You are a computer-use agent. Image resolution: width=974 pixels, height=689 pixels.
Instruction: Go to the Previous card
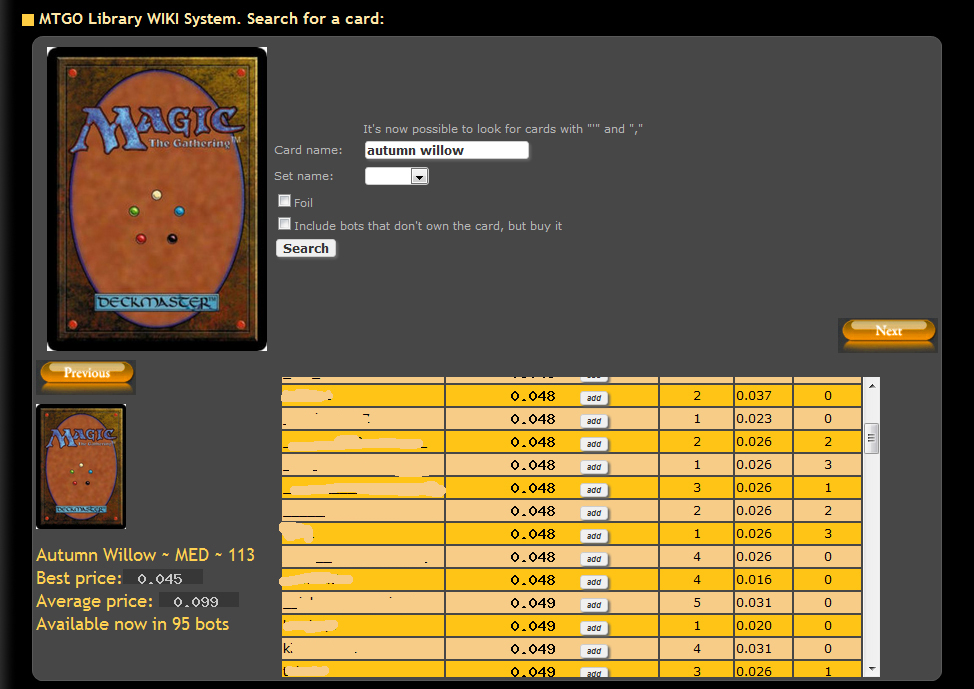tap(86, 373)
